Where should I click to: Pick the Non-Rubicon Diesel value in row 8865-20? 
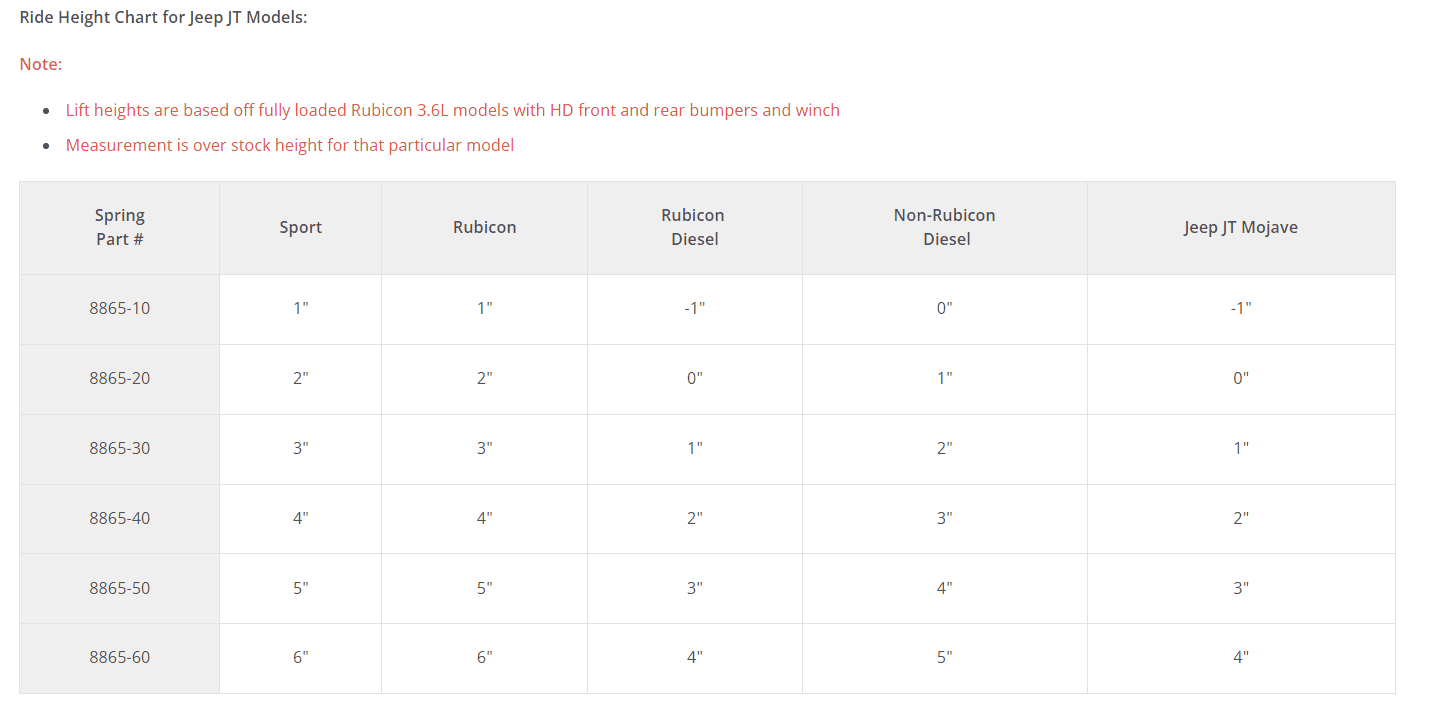(945, 379)
